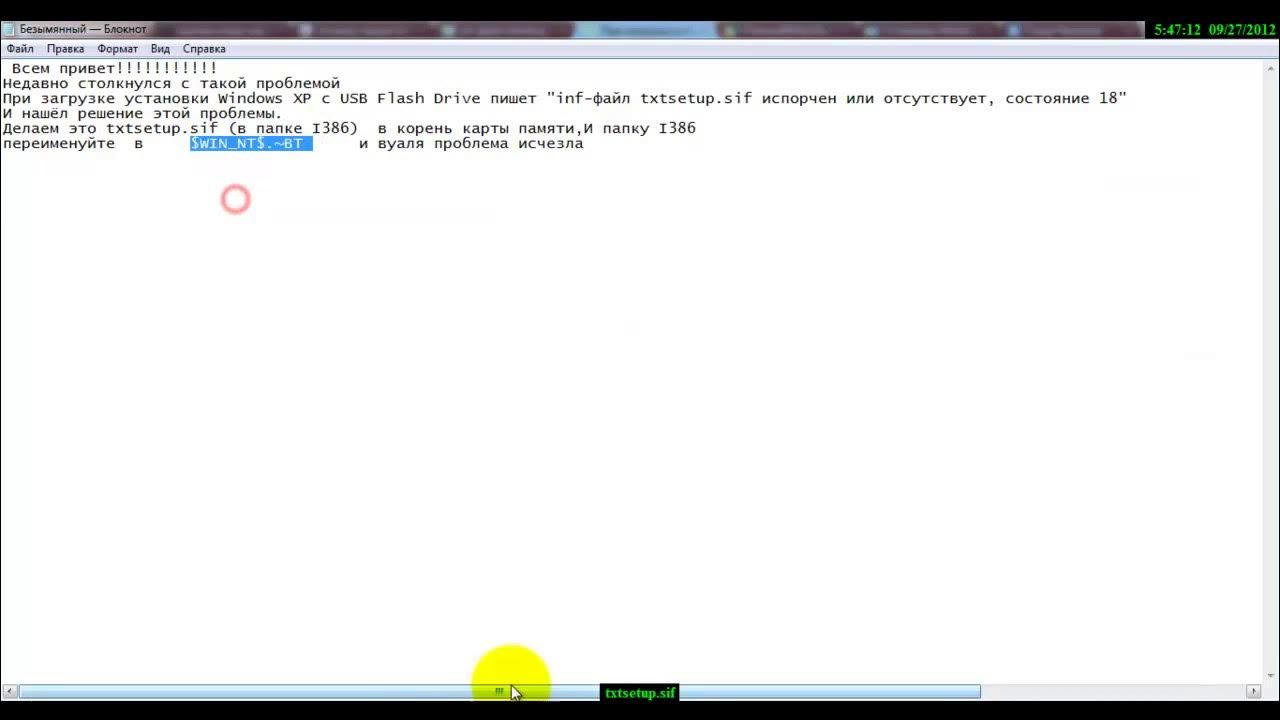Click the vertical scrollbar down arrow
Image resolution: width=1280 pixels, height=720 pixels.
pyautogui.click(x=1271, y=676)
